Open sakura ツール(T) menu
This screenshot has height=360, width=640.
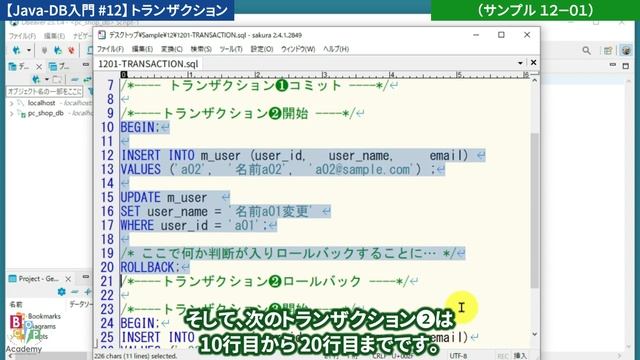point(231,49)
